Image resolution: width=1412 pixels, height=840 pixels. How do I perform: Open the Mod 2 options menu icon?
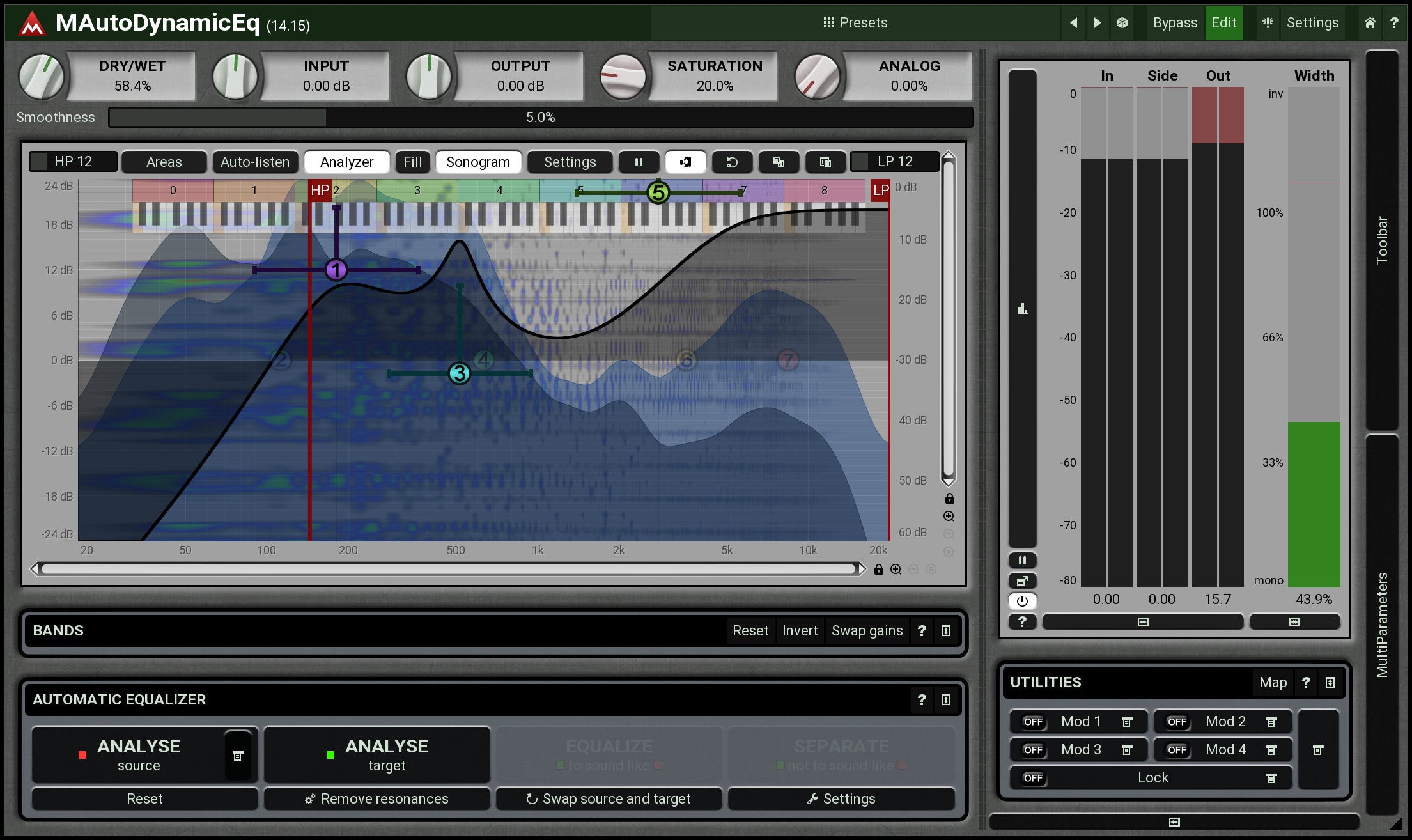click(x=1271, y=722)
